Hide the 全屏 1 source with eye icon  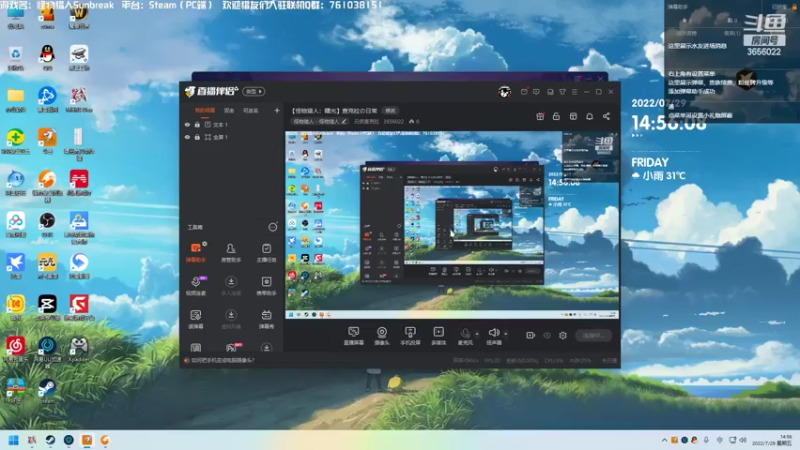click(x=187, y=137)
